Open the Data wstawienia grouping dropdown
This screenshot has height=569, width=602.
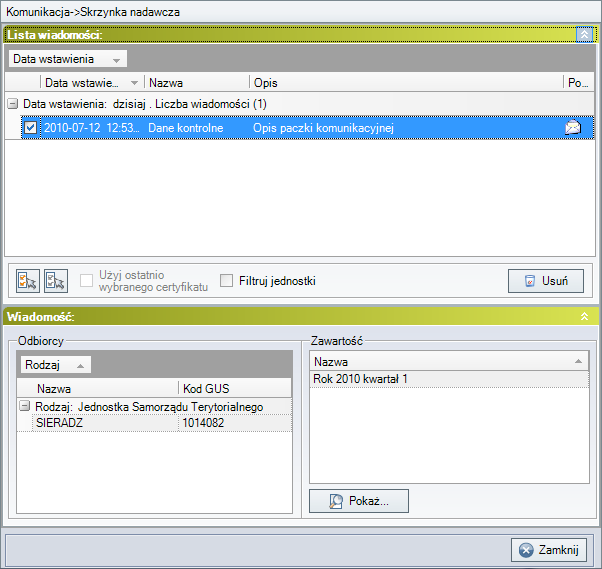[68, 59]
